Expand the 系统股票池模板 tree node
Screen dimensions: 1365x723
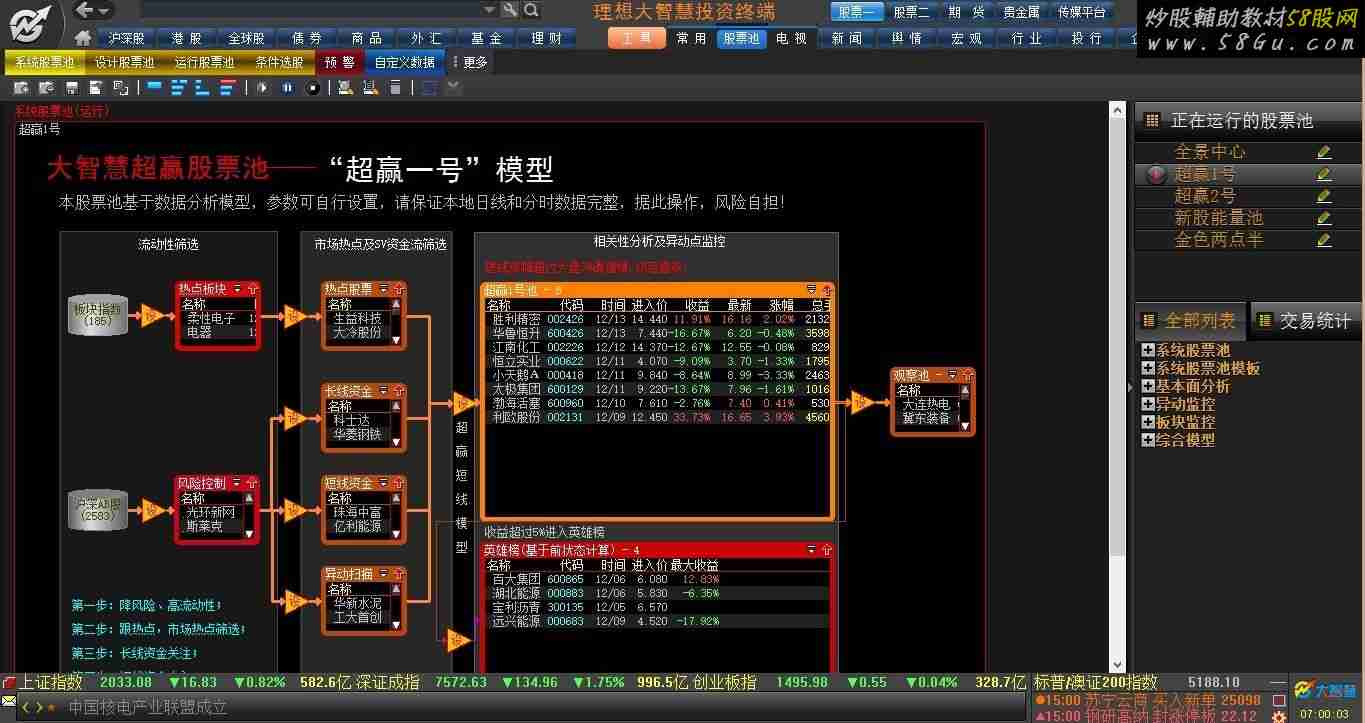pos(1148,368)
